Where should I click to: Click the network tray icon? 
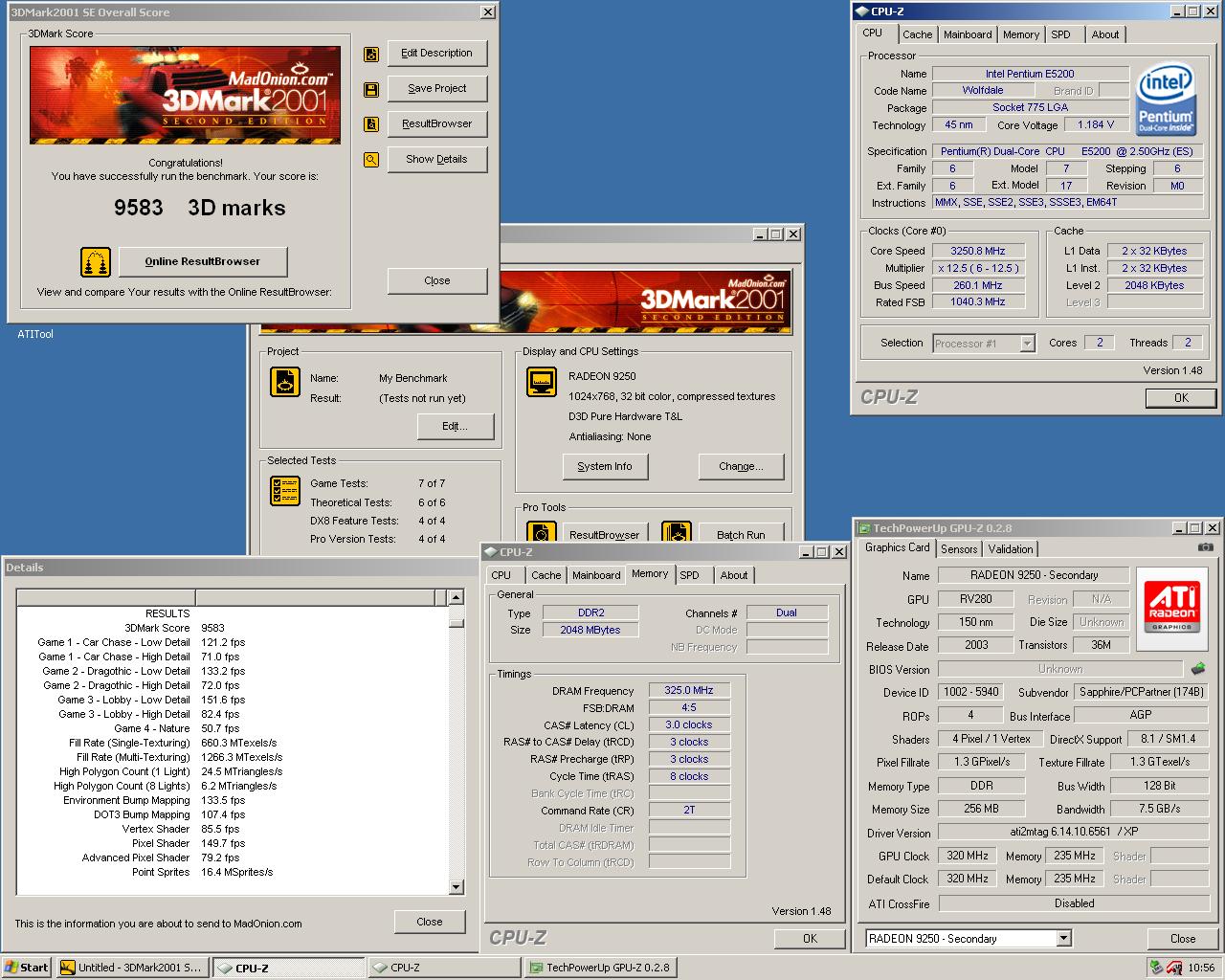click(x=1156, y=968)
